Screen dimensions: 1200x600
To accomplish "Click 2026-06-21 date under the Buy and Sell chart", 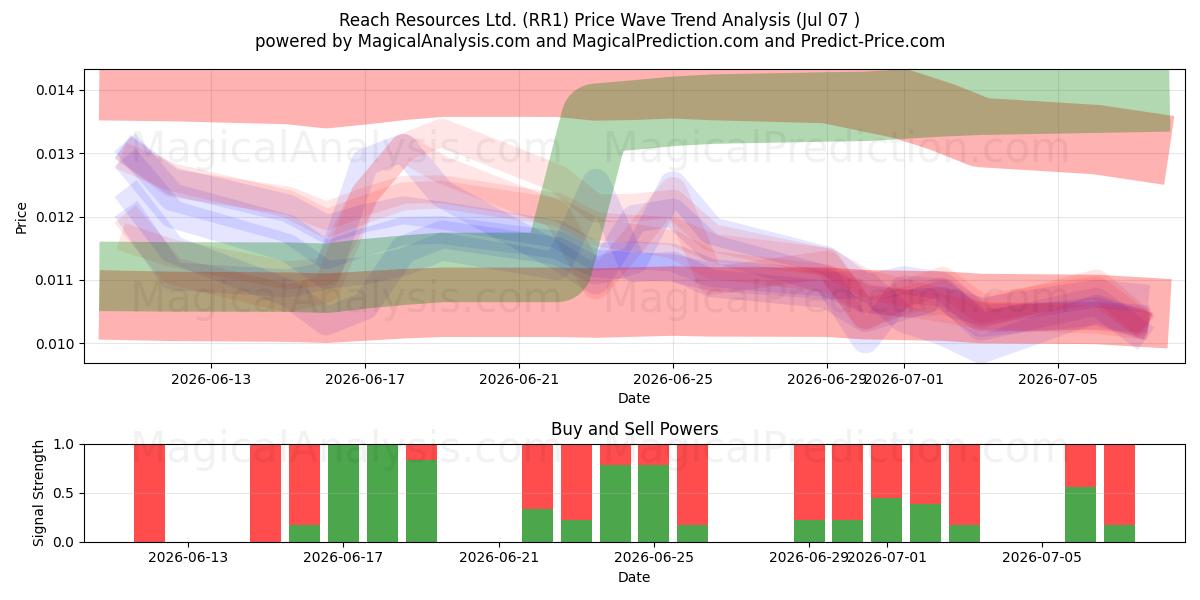I will [498, 558].
